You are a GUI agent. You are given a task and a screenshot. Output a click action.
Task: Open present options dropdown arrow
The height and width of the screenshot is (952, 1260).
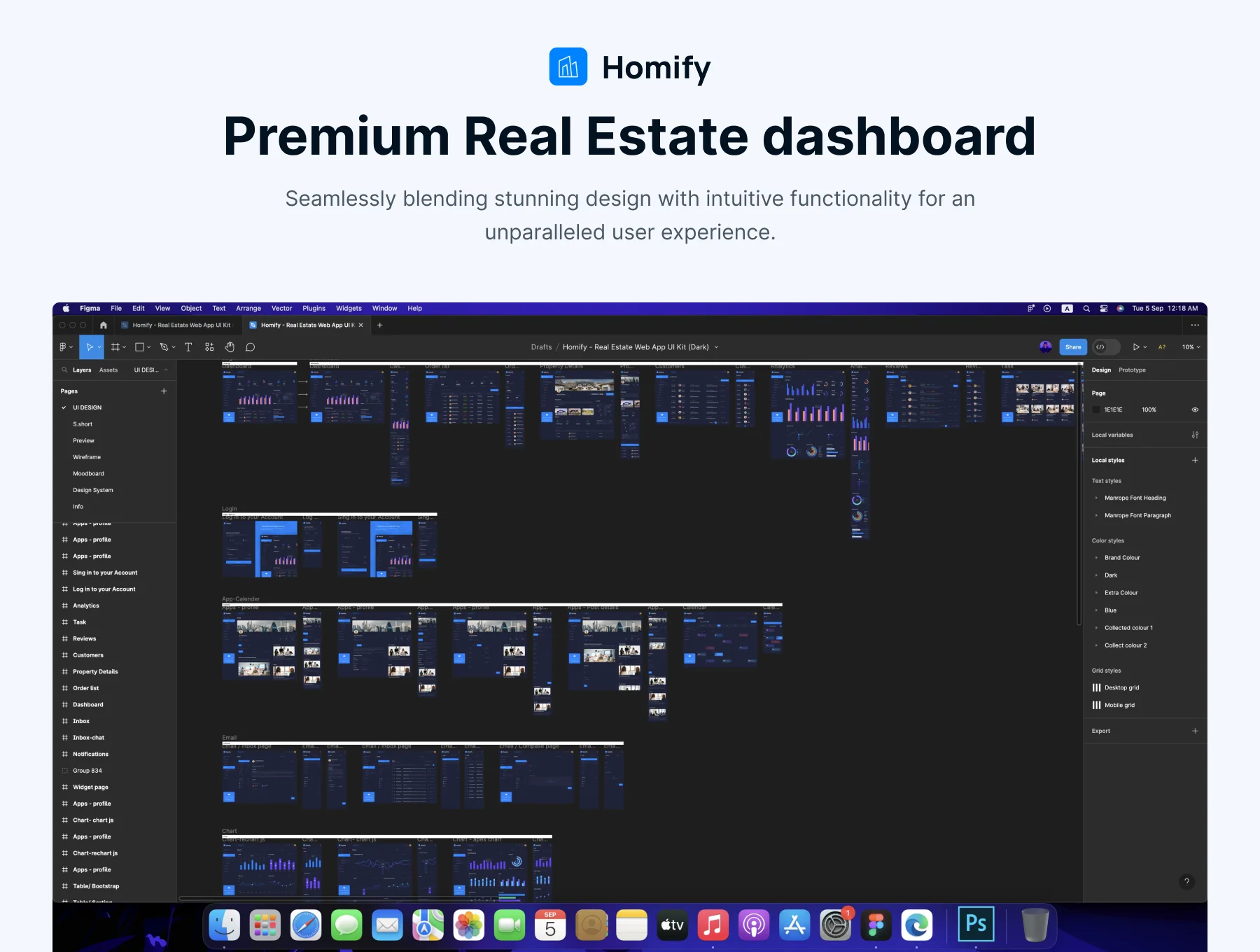coord(1145,347)
